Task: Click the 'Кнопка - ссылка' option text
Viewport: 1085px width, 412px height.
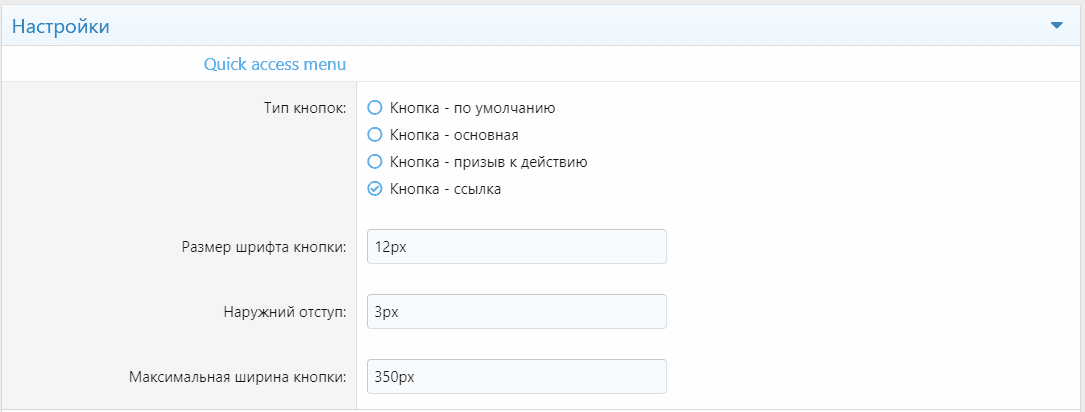Action: tap(445, 188)
